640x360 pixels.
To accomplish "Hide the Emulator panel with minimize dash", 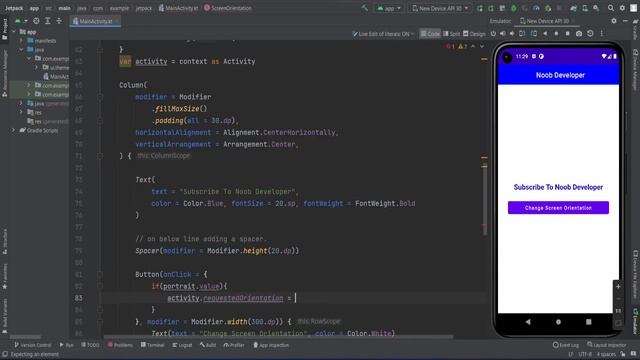I will click(x=625, y=21).
